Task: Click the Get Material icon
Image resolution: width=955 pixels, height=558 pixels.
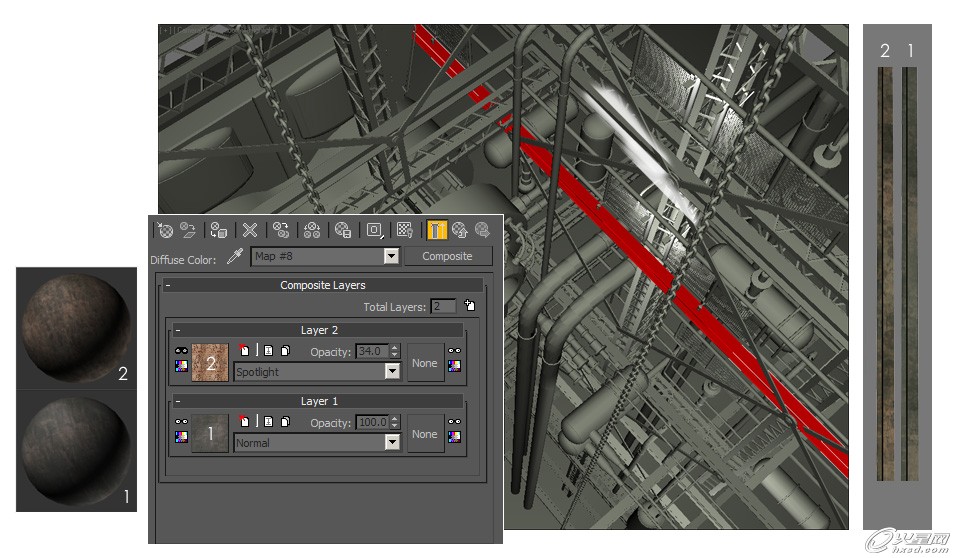Action: pyautogui.click(x=164, y=230)
